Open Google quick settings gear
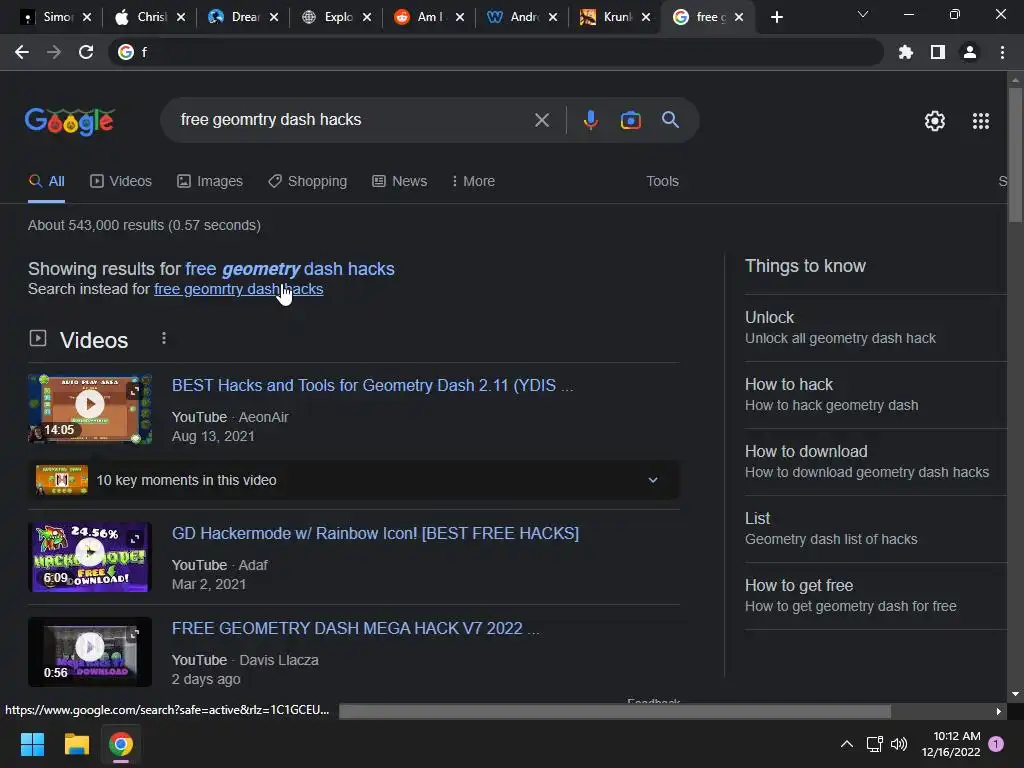 click(935, 121)
